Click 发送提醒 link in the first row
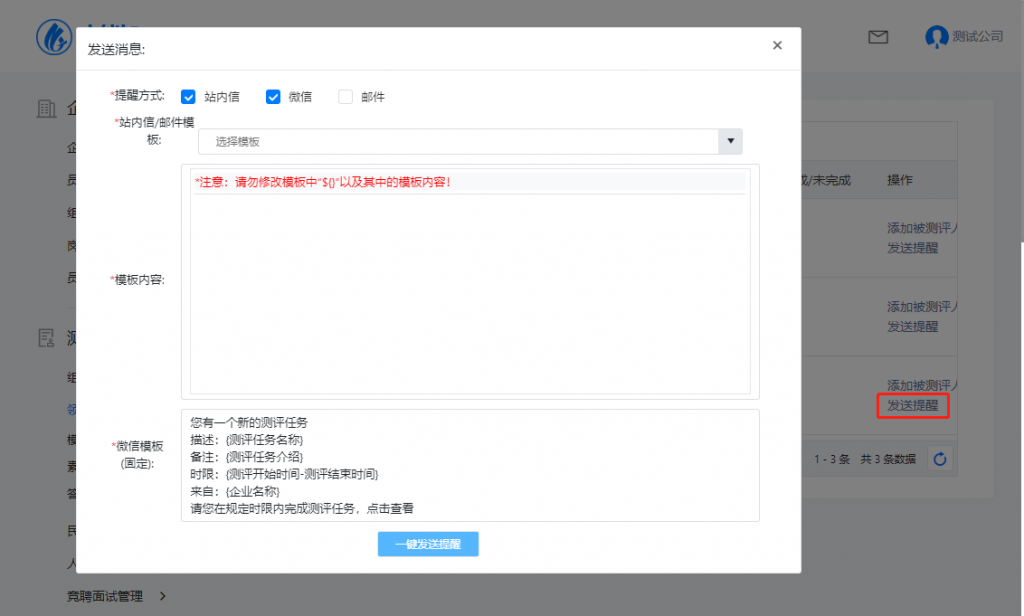 pos(912,248)
